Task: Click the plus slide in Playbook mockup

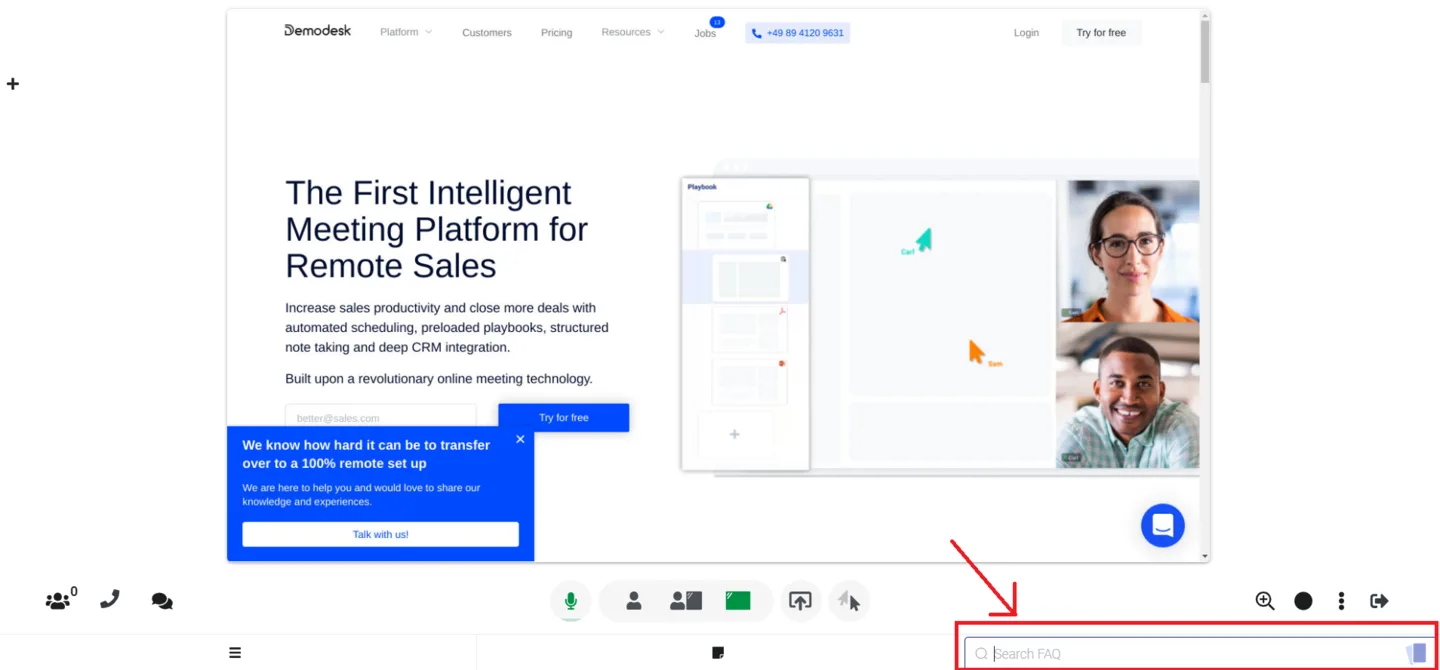Action: (735, 434)
